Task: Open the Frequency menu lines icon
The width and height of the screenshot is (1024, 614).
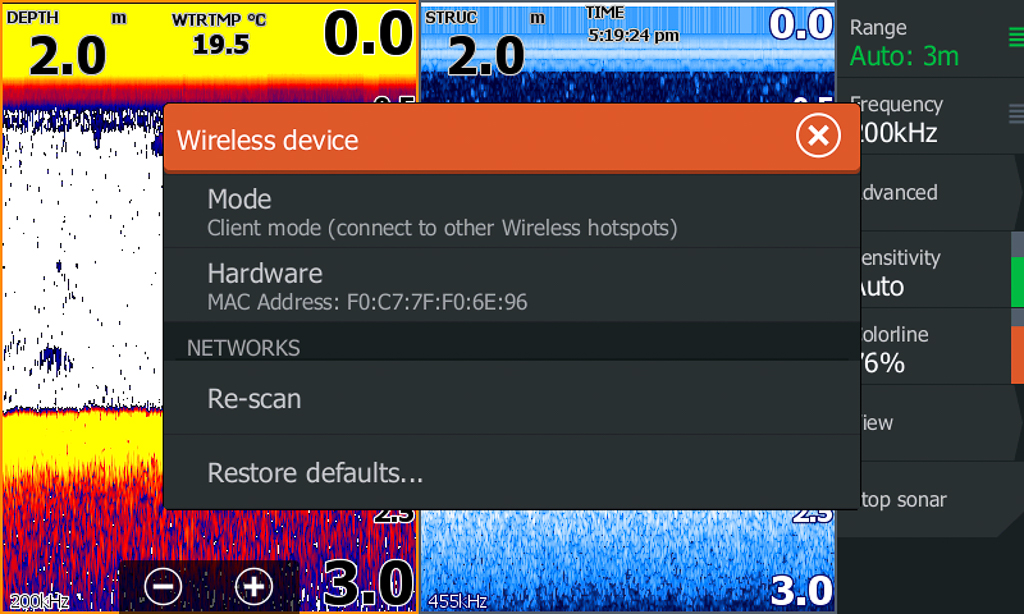Action: click(x=1016, y=114)
